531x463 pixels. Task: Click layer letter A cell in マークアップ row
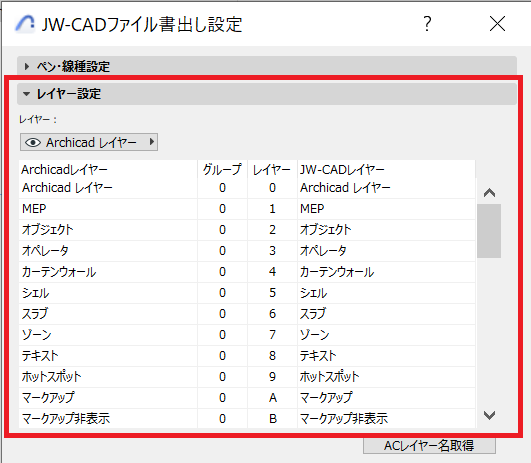click(x=272, y=398)
